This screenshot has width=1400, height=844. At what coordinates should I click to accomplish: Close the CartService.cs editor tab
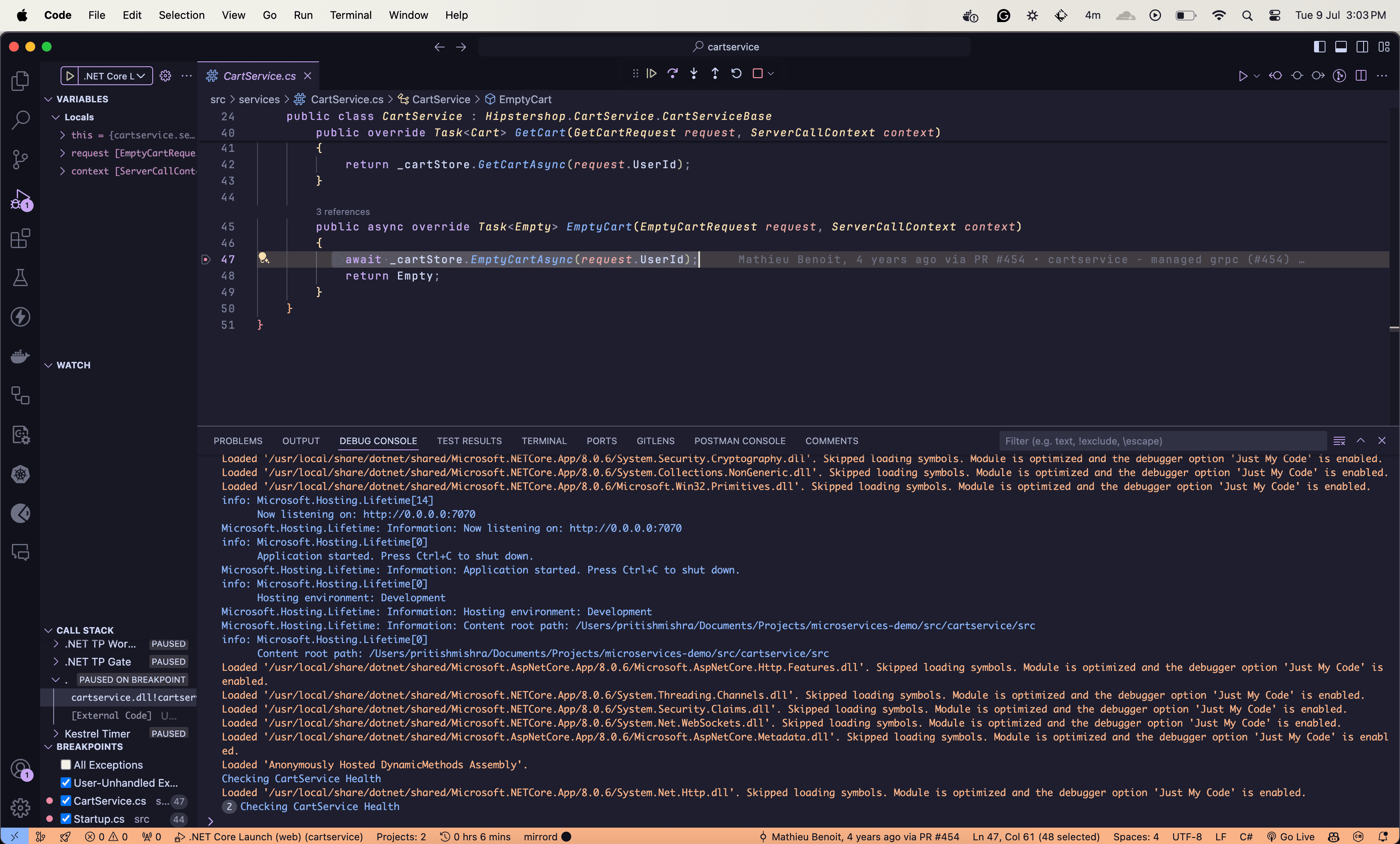click(307, 76)
